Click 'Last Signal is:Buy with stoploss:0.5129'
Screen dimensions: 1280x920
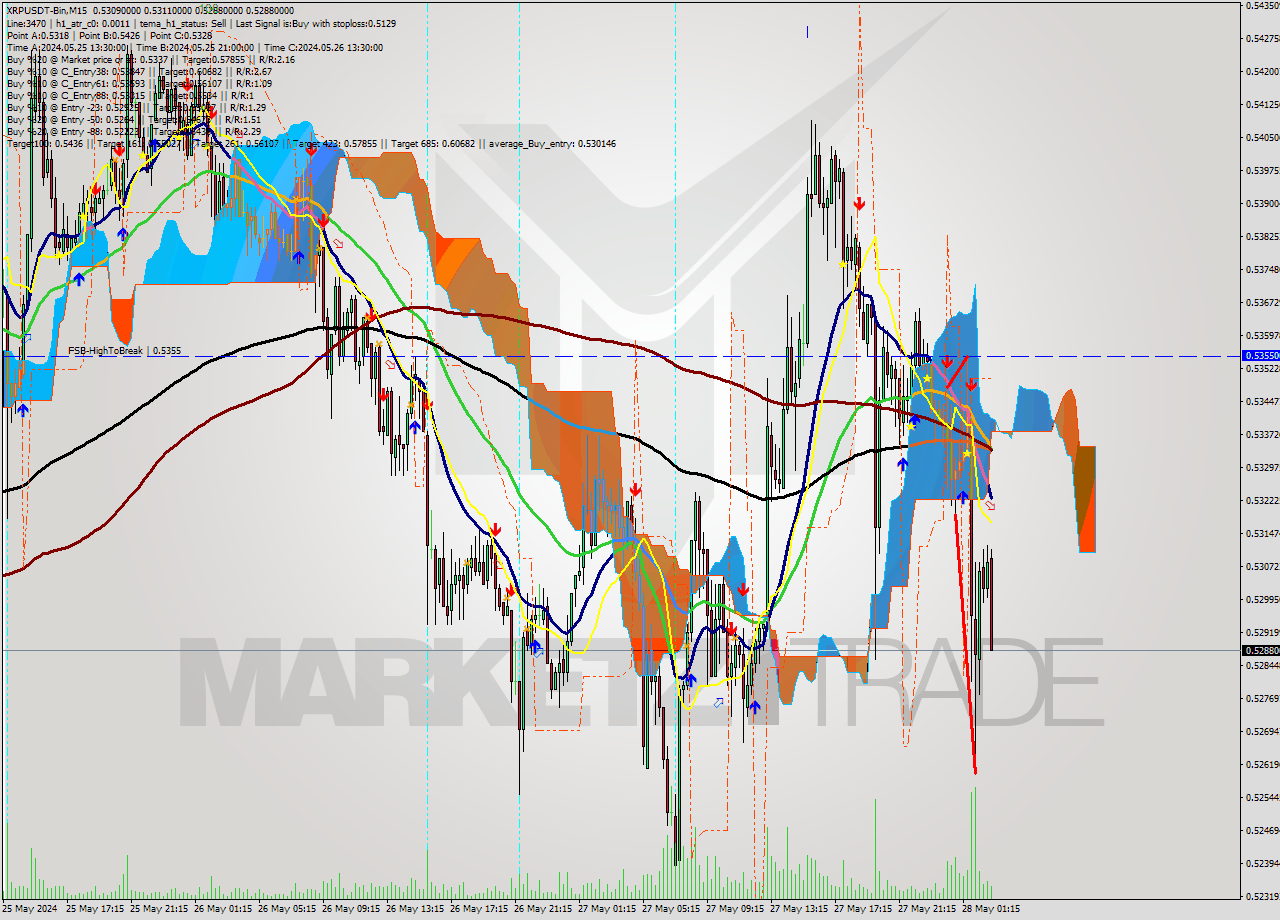click(318, 23)
